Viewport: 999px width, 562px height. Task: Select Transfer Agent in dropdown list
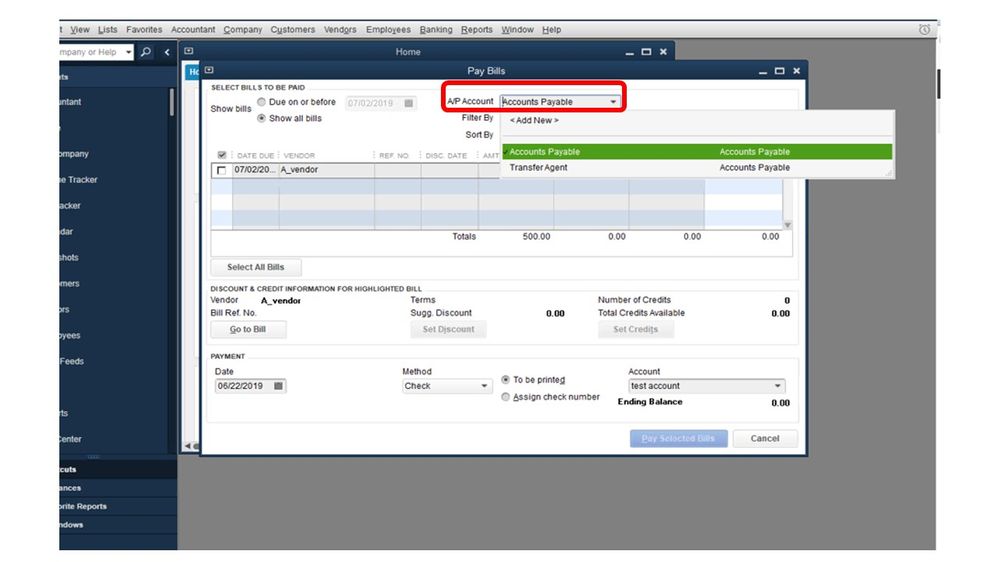pyautogui.click(x=697, y=168)
